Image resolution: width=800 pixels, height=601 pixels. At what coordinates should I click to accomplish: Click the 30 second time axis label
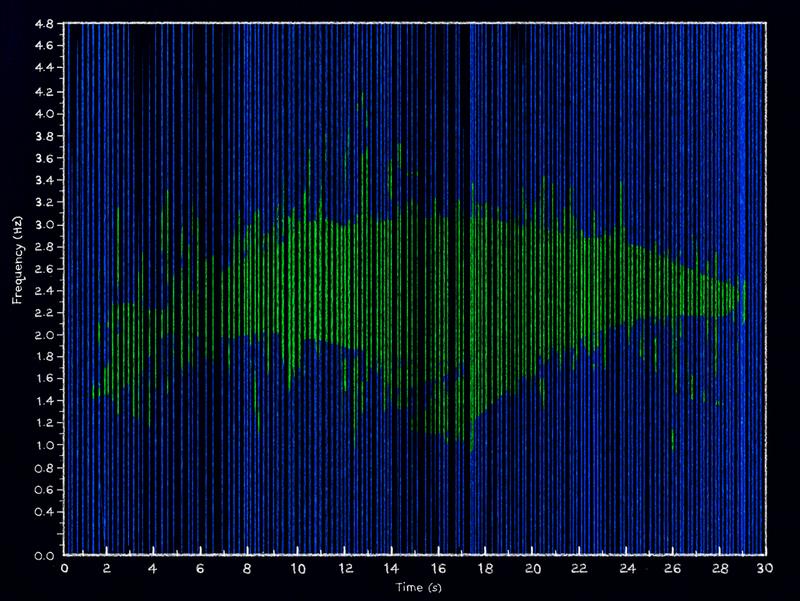click(x=765, y=569)
